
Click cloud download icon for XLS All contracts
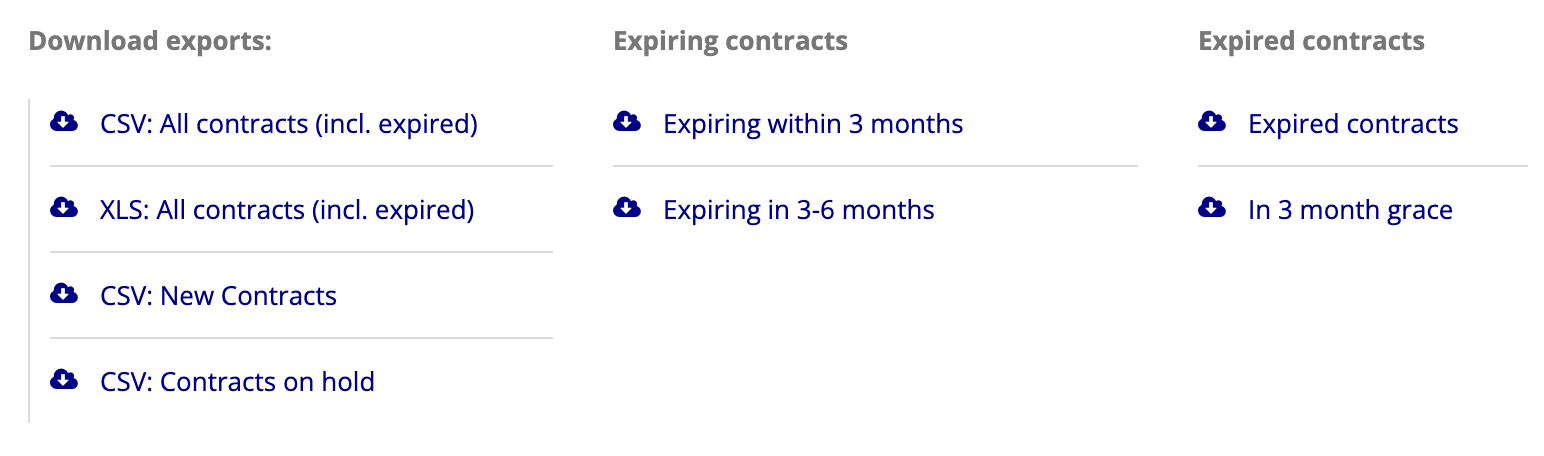[64, 209]
